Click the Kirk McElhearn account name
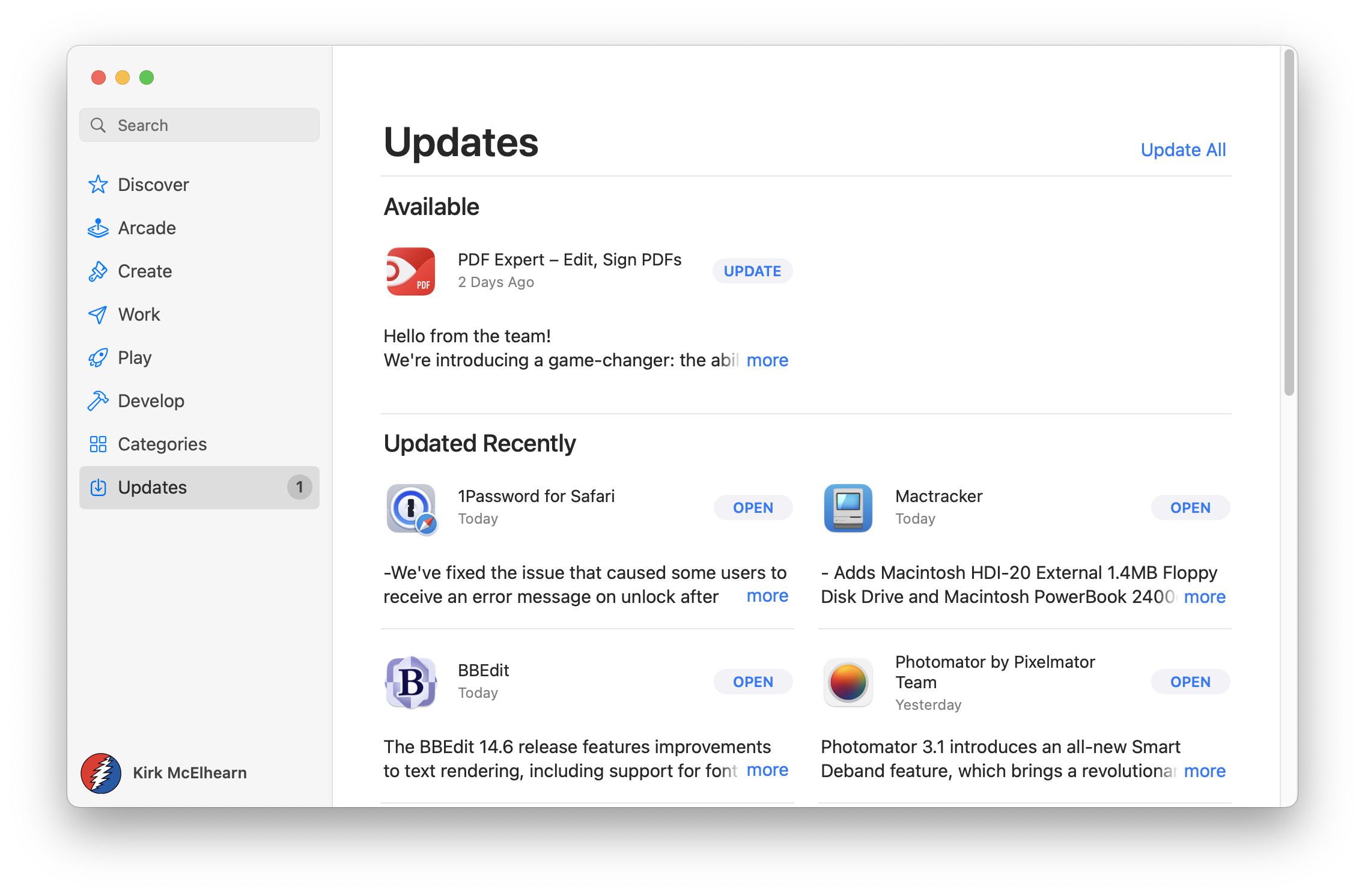Viewport: 1365px width, 896px height. (x=190, y=773)
